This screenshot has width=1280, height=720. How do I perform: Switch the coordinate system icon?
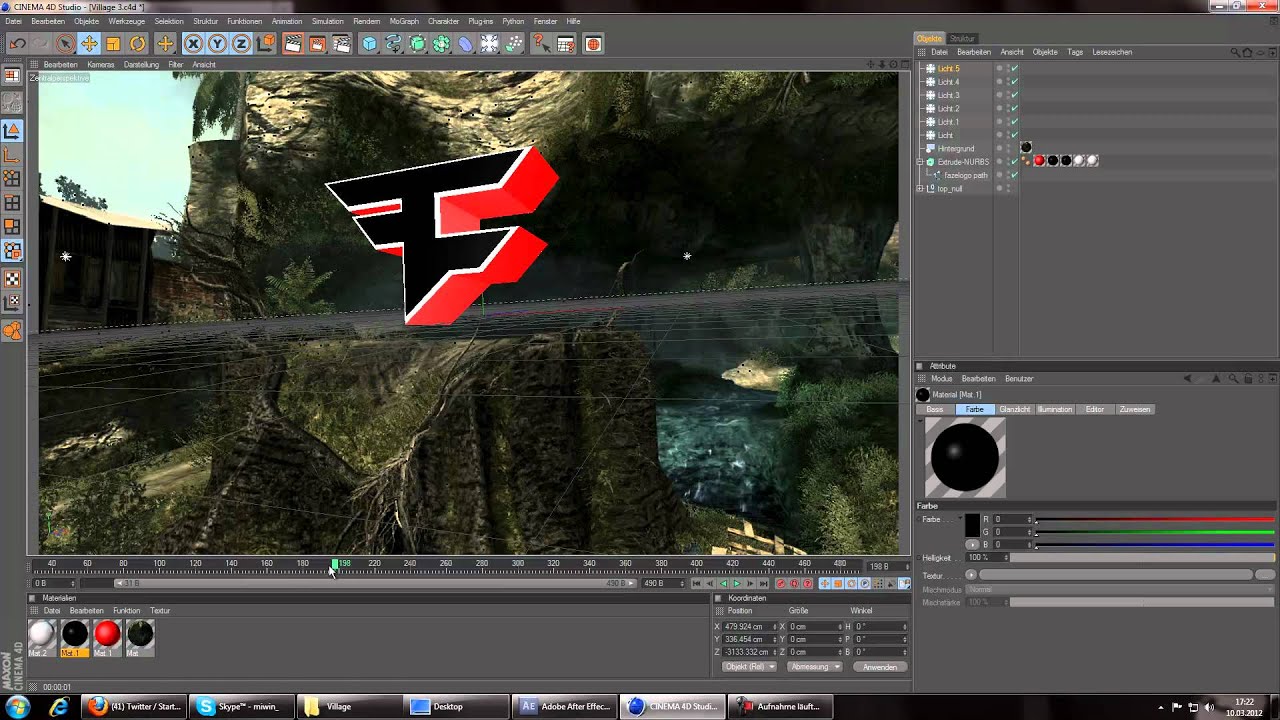click(265, 44)
